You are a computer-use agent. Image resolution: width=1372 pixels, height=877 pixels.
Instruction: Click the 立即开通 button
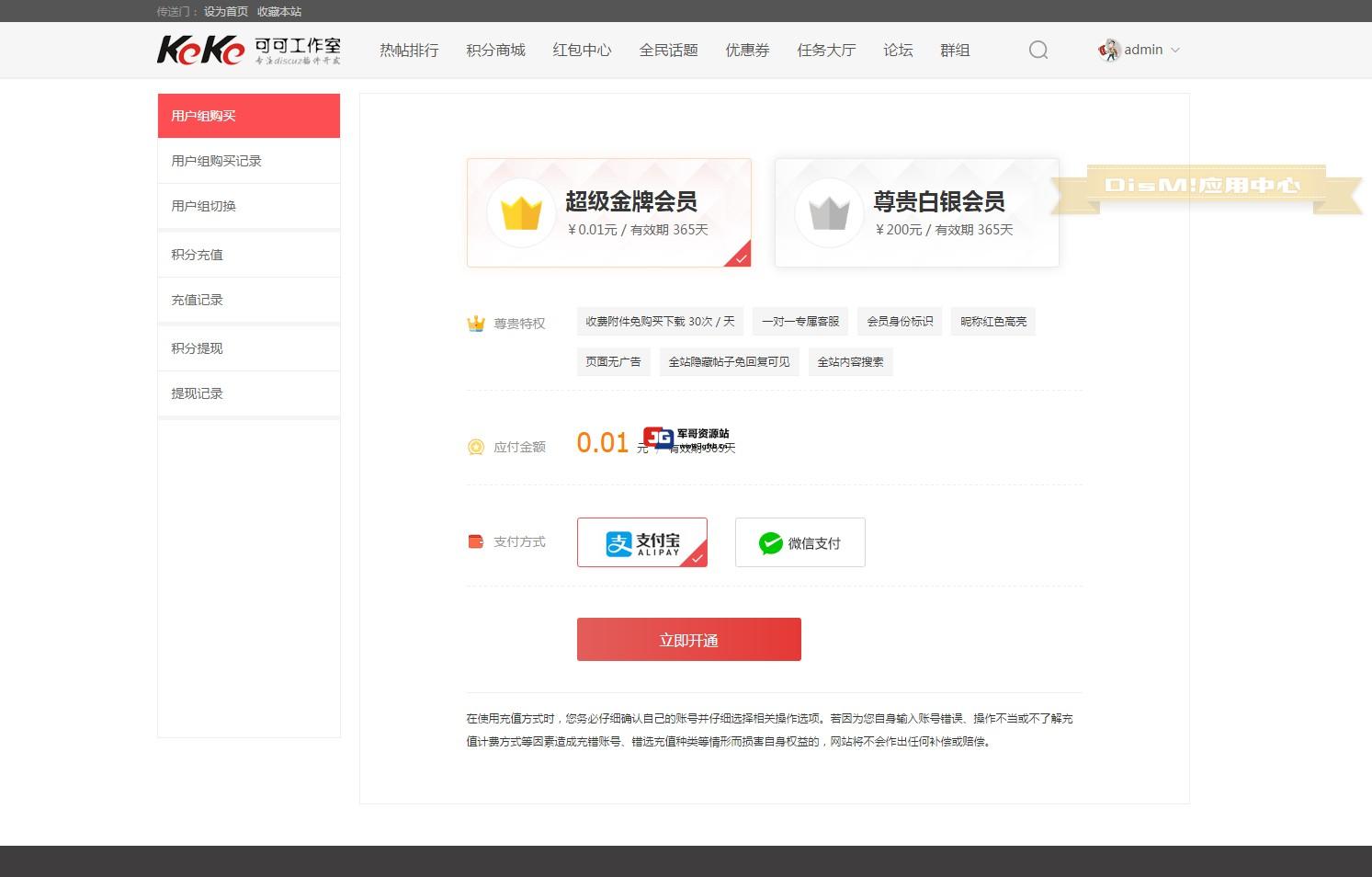tap(688, 639)
